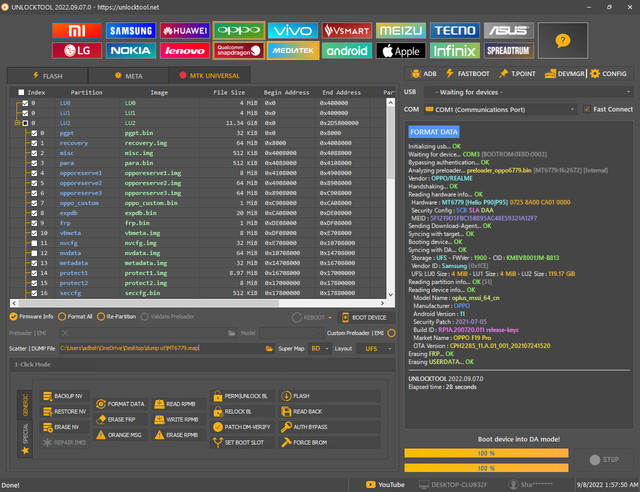Browse for scatter file via folder icon
Screen dimensions: 640x492
click(268, 348)
